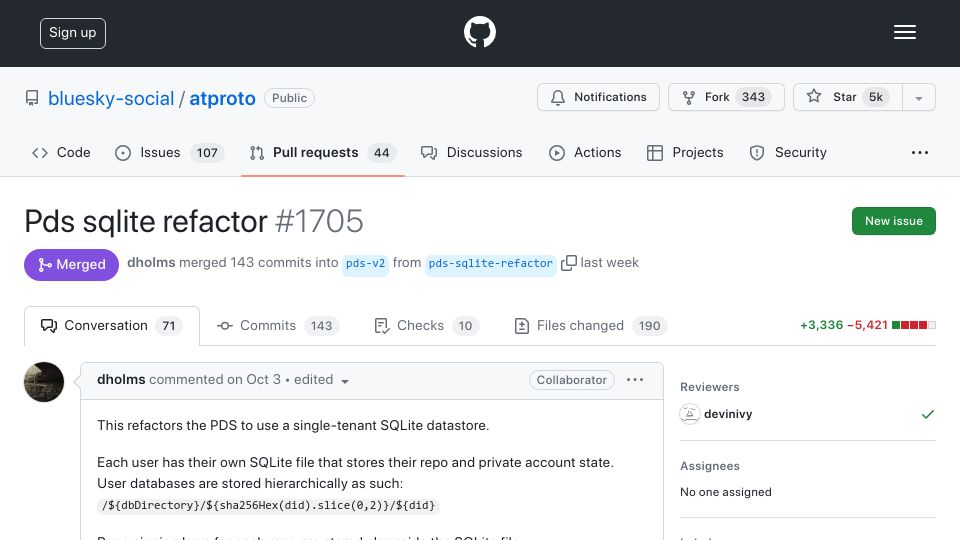
Task: Click the #1705 pull request number
Action: point(319,221)
